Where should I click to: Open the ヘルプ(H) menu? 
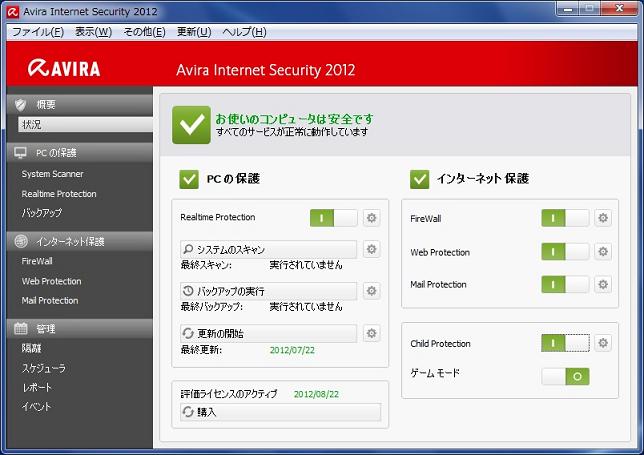click(x=244, y=32)
